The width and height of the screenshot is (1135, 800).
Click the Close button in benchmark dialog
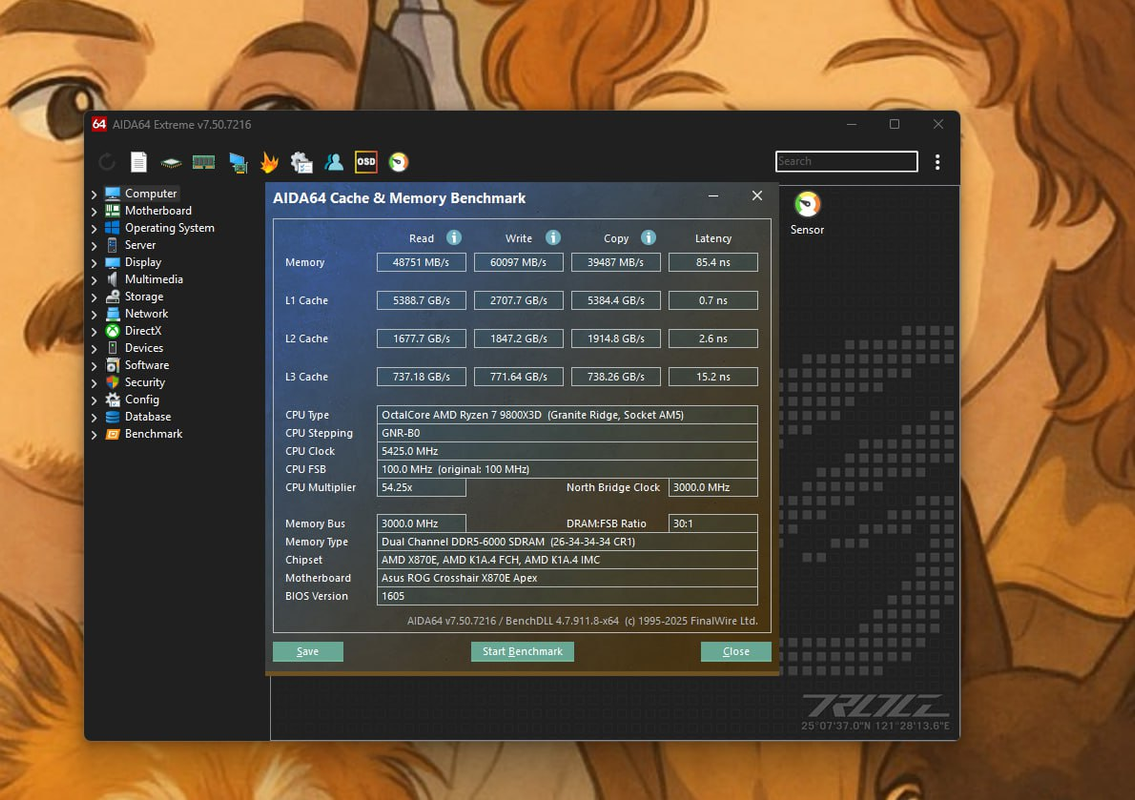point(735,652)
